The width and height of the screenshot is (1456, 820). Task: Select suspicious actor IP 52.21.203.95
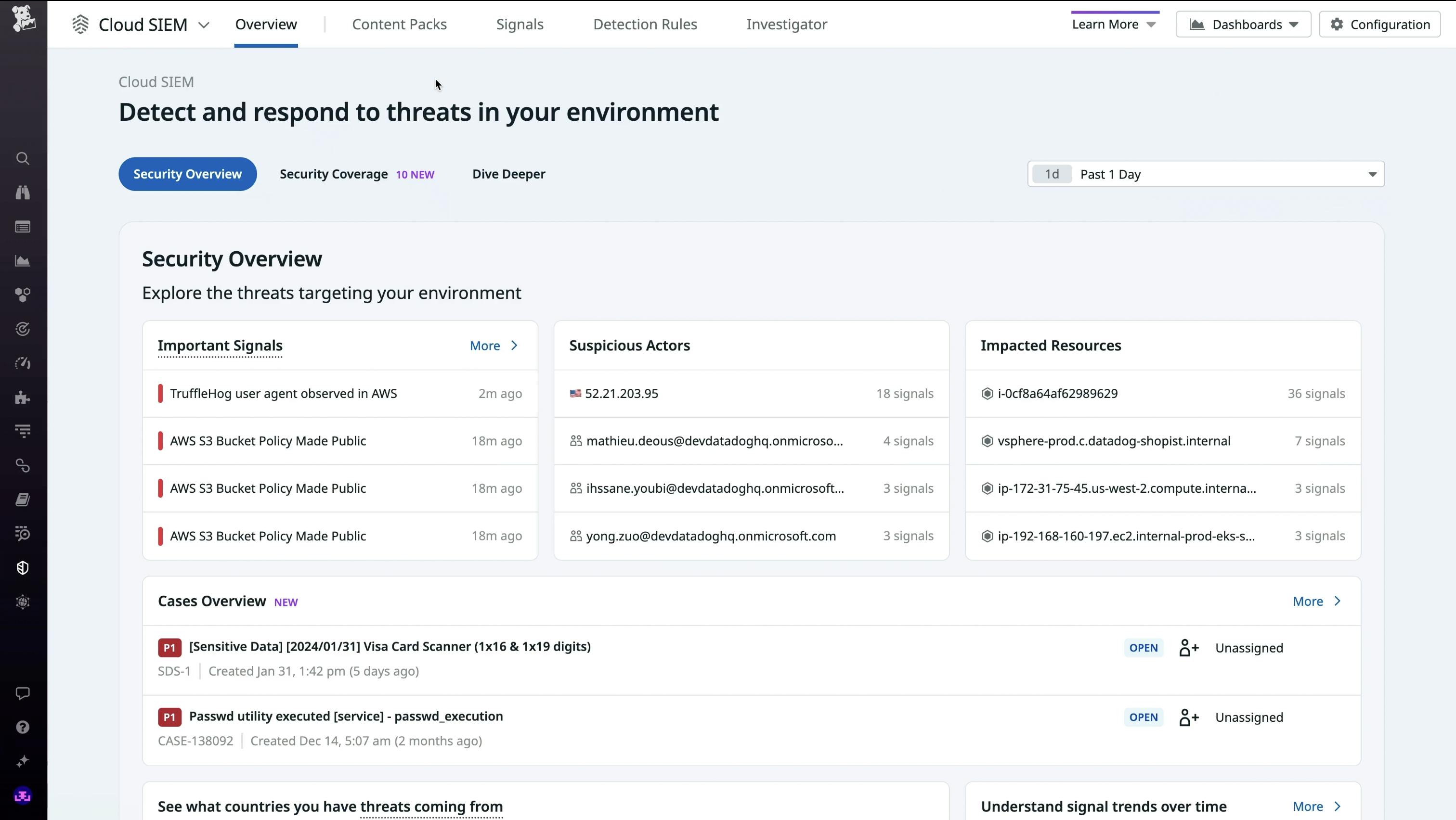tap(621, 394)
